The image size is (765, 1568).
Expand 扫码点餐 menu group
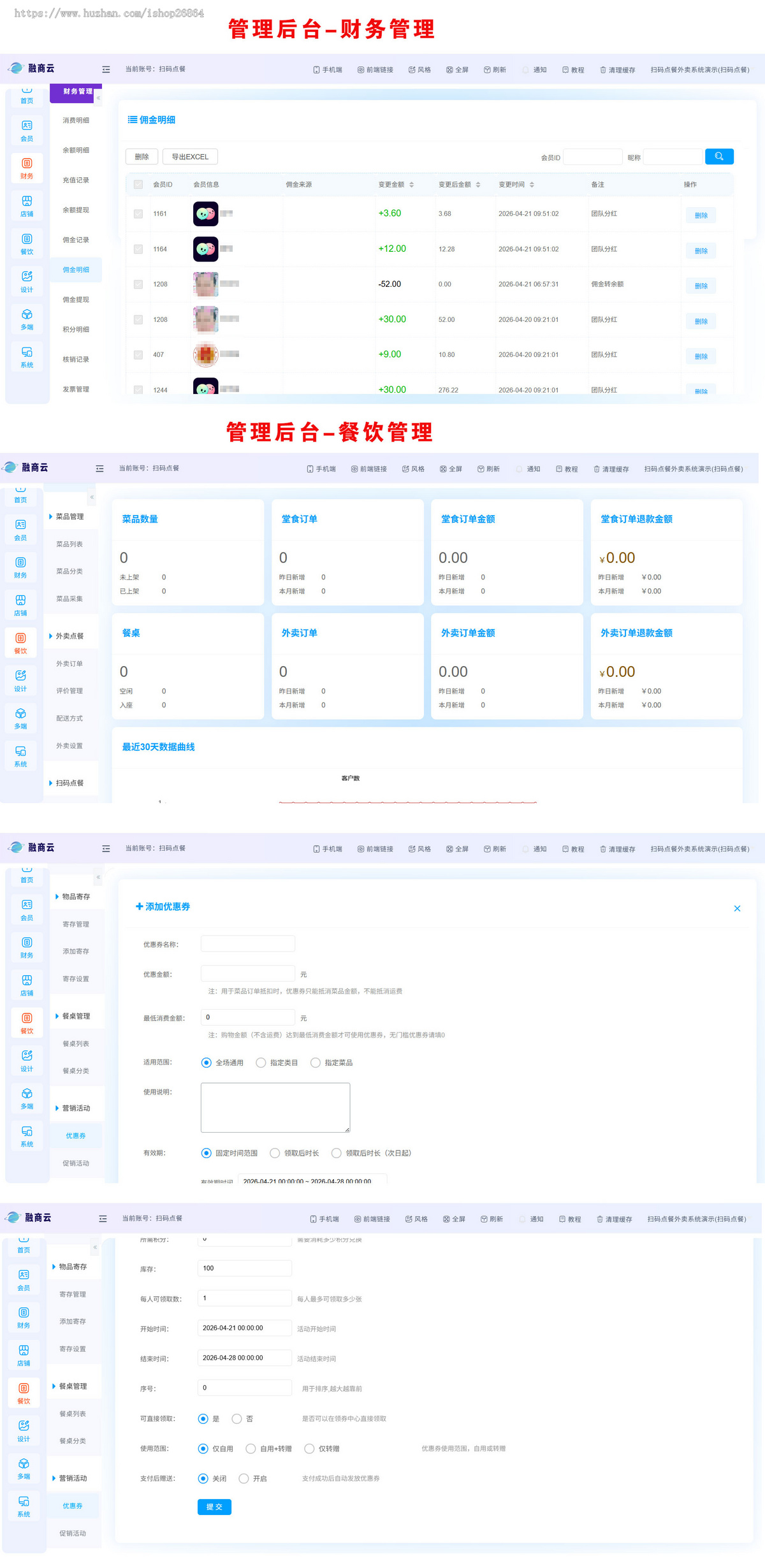(x=70, y=783)
